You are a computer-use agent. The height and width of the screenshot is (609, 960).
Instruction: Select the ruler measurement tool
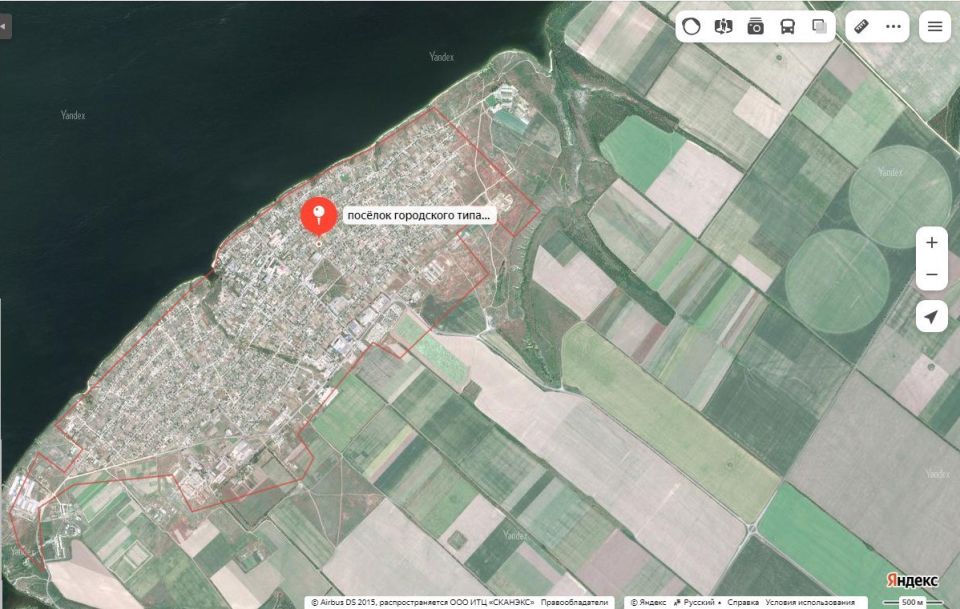[x=861, y=26]
